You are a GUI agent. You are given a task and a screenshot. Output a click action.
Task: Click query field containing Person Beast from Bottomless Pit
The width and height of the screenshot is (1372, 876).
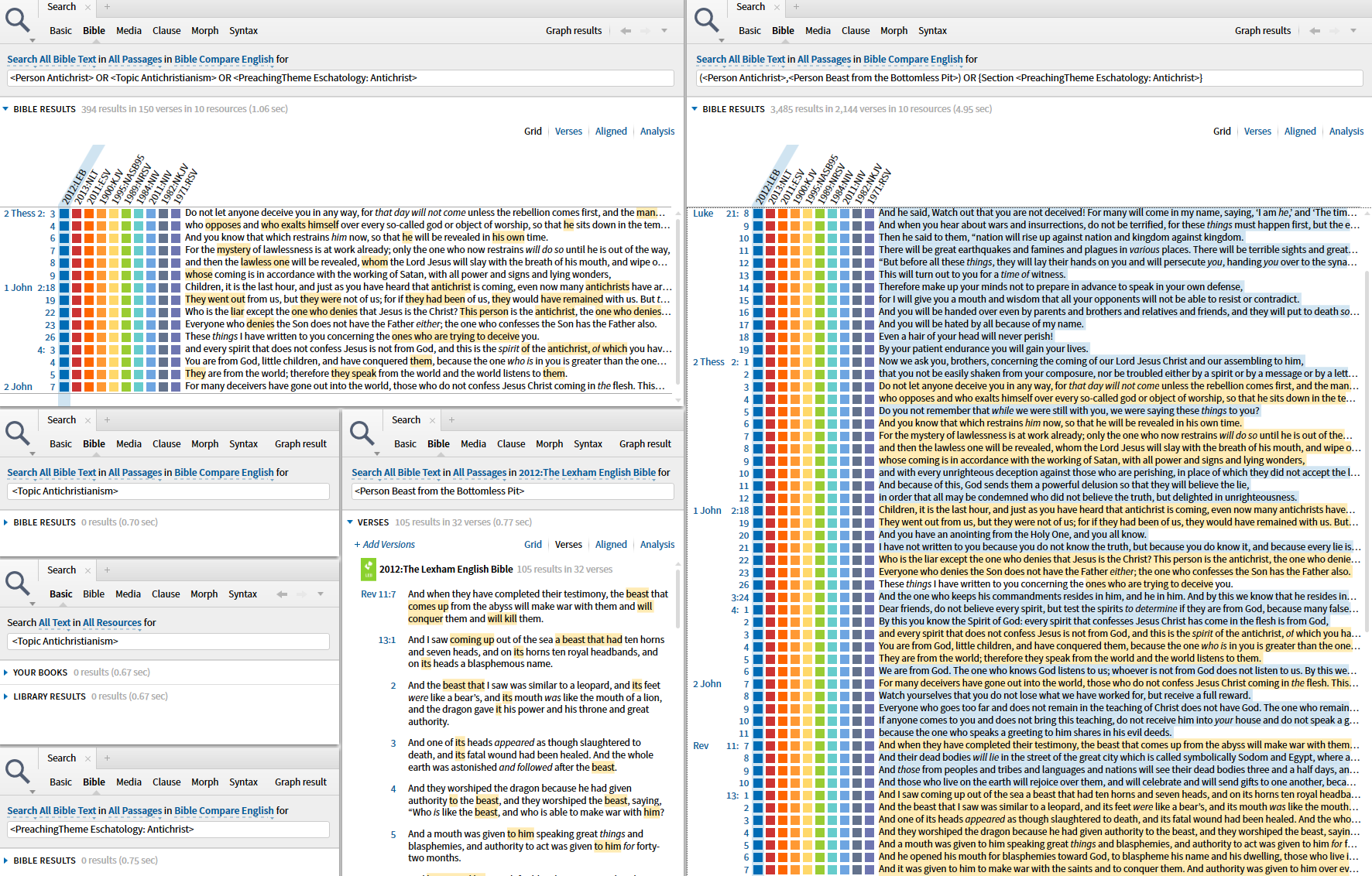513,491
